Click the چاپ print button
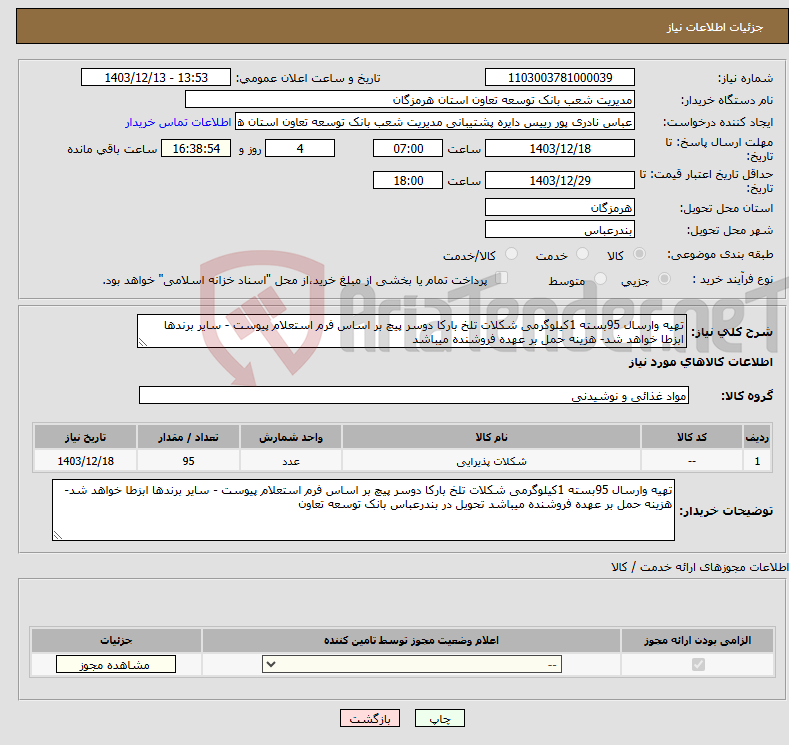 click(x=440, y=718)
